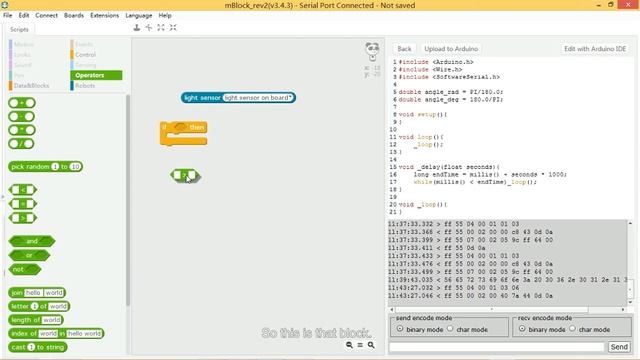
Task: Click the cut/delete tool icon in toolbar
Action: [x=149, y=27]
